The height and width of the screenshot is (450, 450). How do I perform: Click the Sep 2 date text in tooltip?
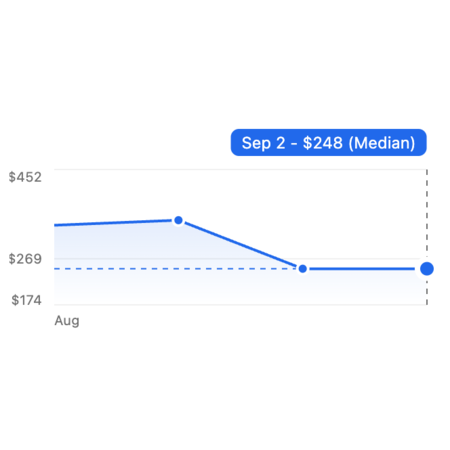(x=263, y=143)
